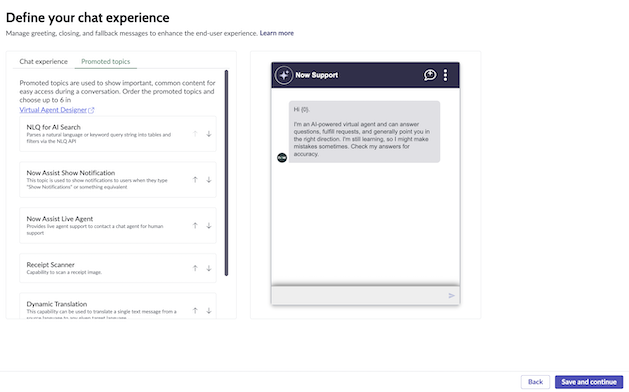Open the Virtual Agent Designer link
Image resolution: width=629 pixels, height=392 pixels.
[53, 110]
